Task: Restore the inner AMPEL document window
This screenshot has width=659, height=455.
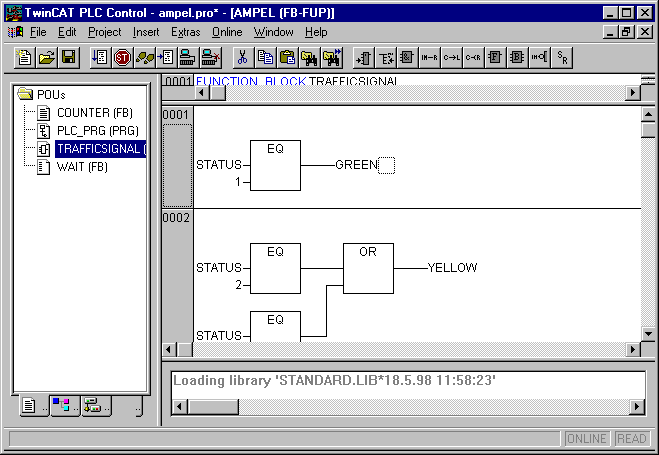Action: (x=626, y=32)
